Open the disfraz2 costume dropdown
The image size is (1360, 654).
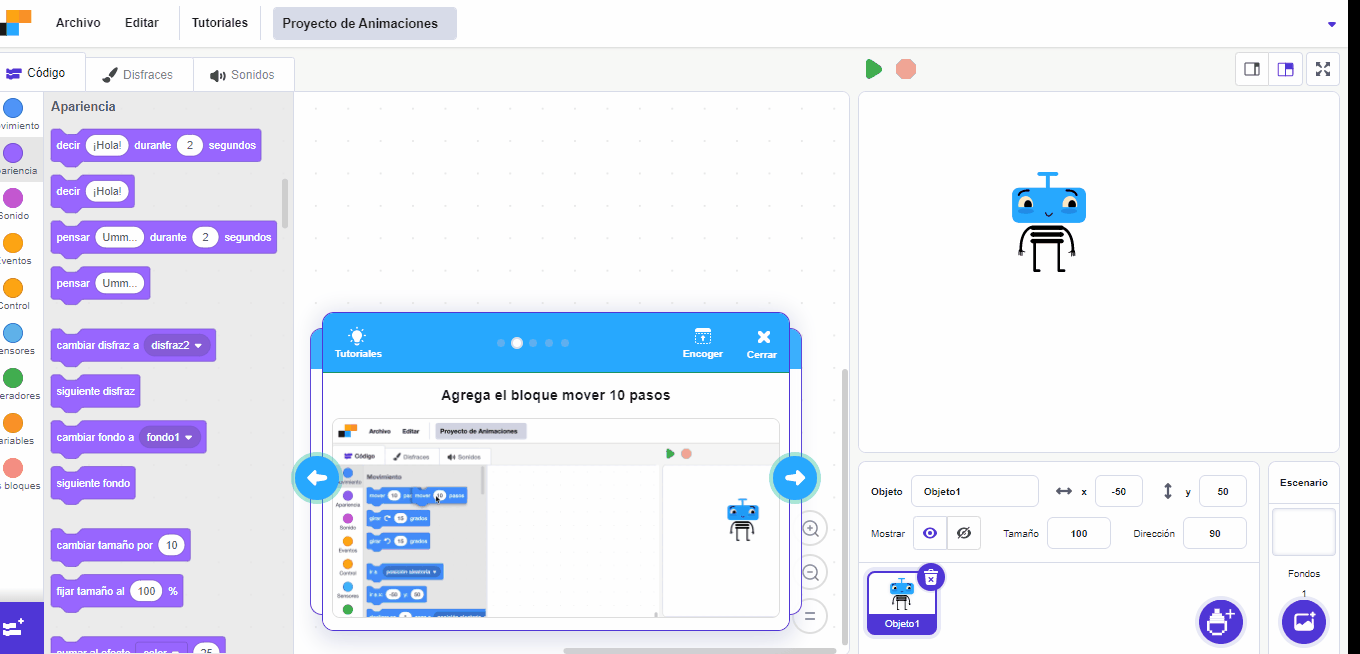pyautogui.click(x=177, y=345)
